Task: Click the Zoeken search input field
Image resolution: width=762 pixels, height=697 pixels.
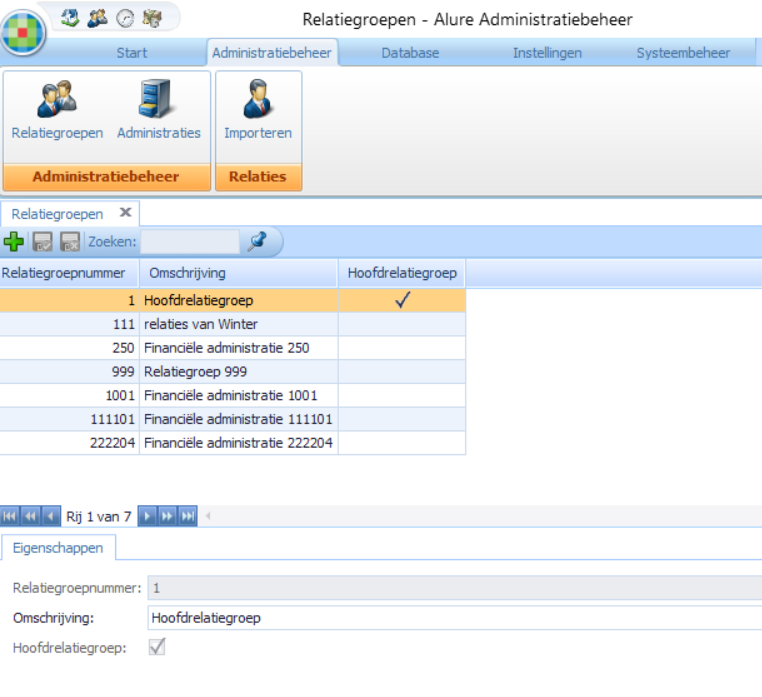Action: coord(190,241)
